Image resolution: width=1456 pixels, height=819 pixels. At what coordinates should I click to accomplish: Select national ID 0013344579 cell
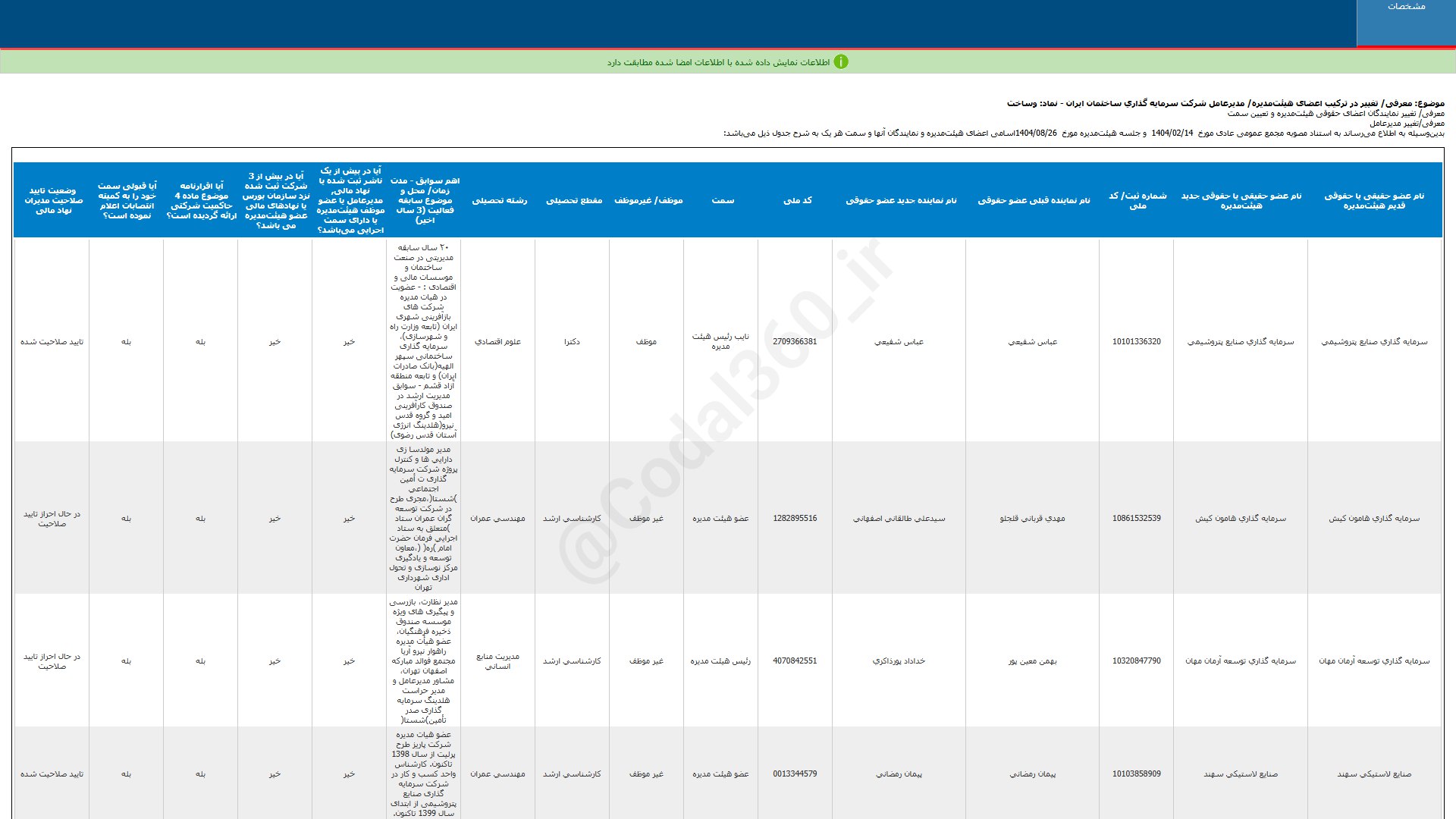795,774
